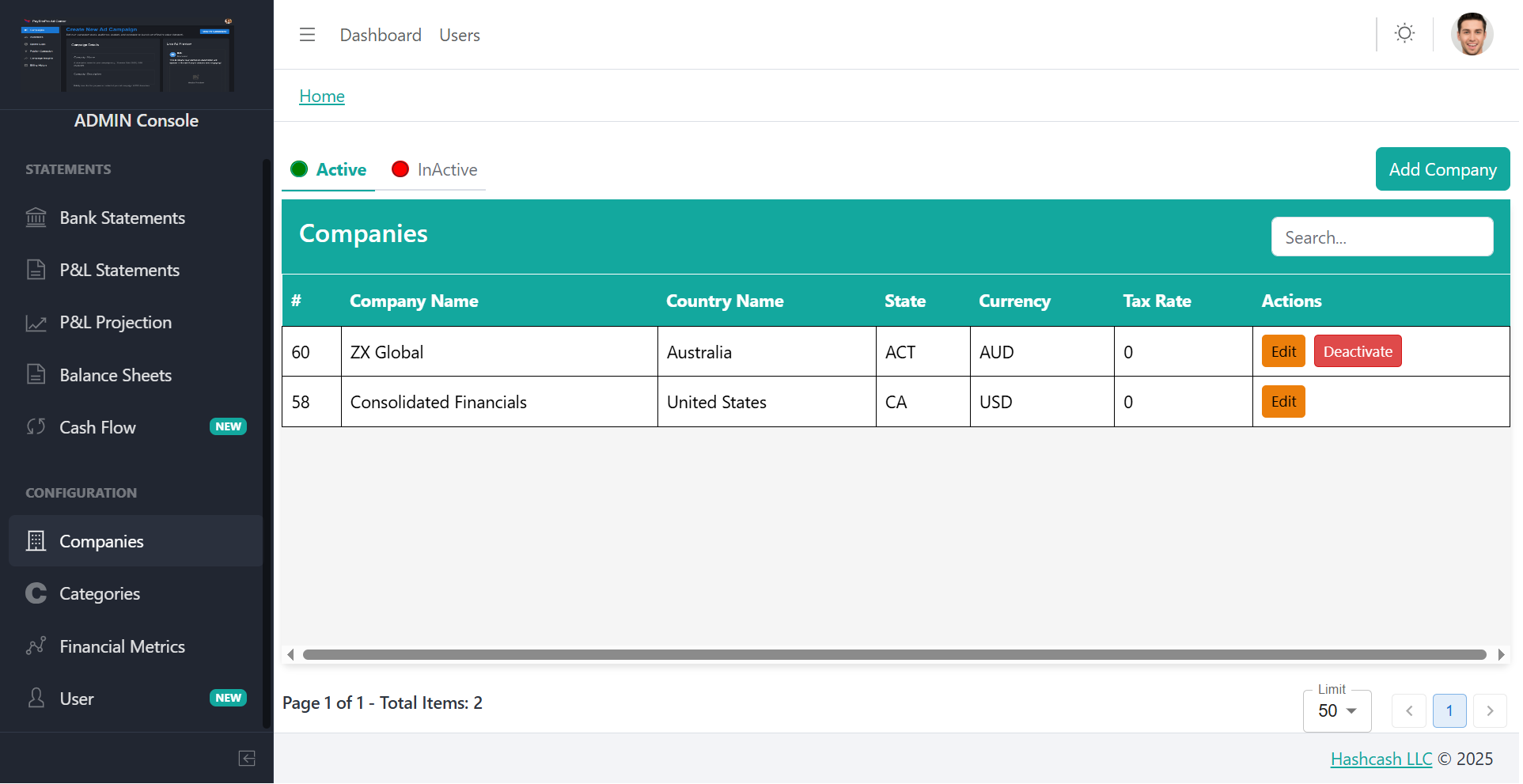Image resolution: width=1523 pixels, height=784 pixels.
Task: Select the Active companies tab
Action: 328,170
